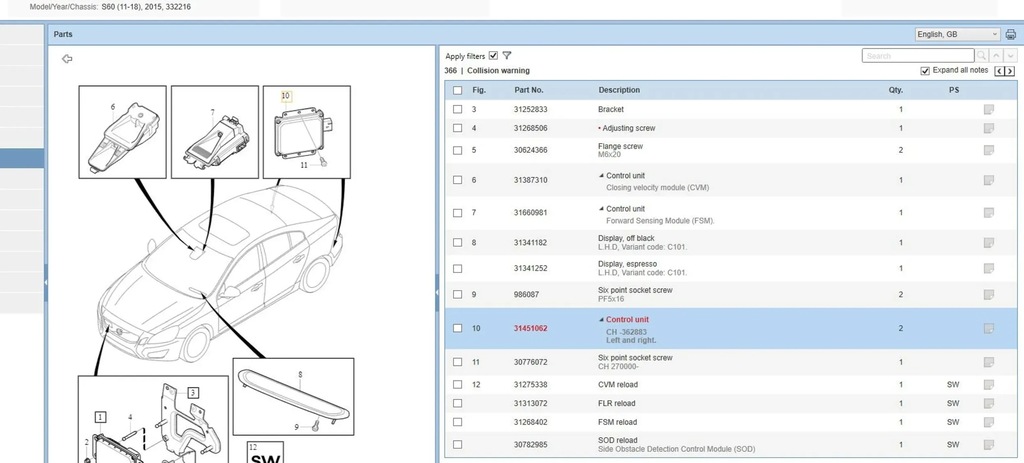Collapse Control unit note for CVM row
This screenshot has width=1024, height=463.
pyautogui.click(x=601, y=176)
